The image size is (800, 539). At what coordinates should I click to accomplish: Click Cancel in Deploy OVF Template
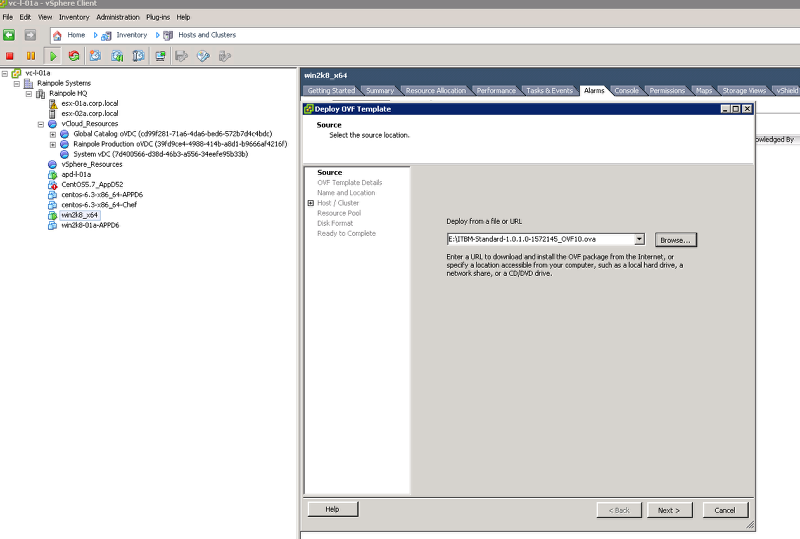click(x=725, y=510)
